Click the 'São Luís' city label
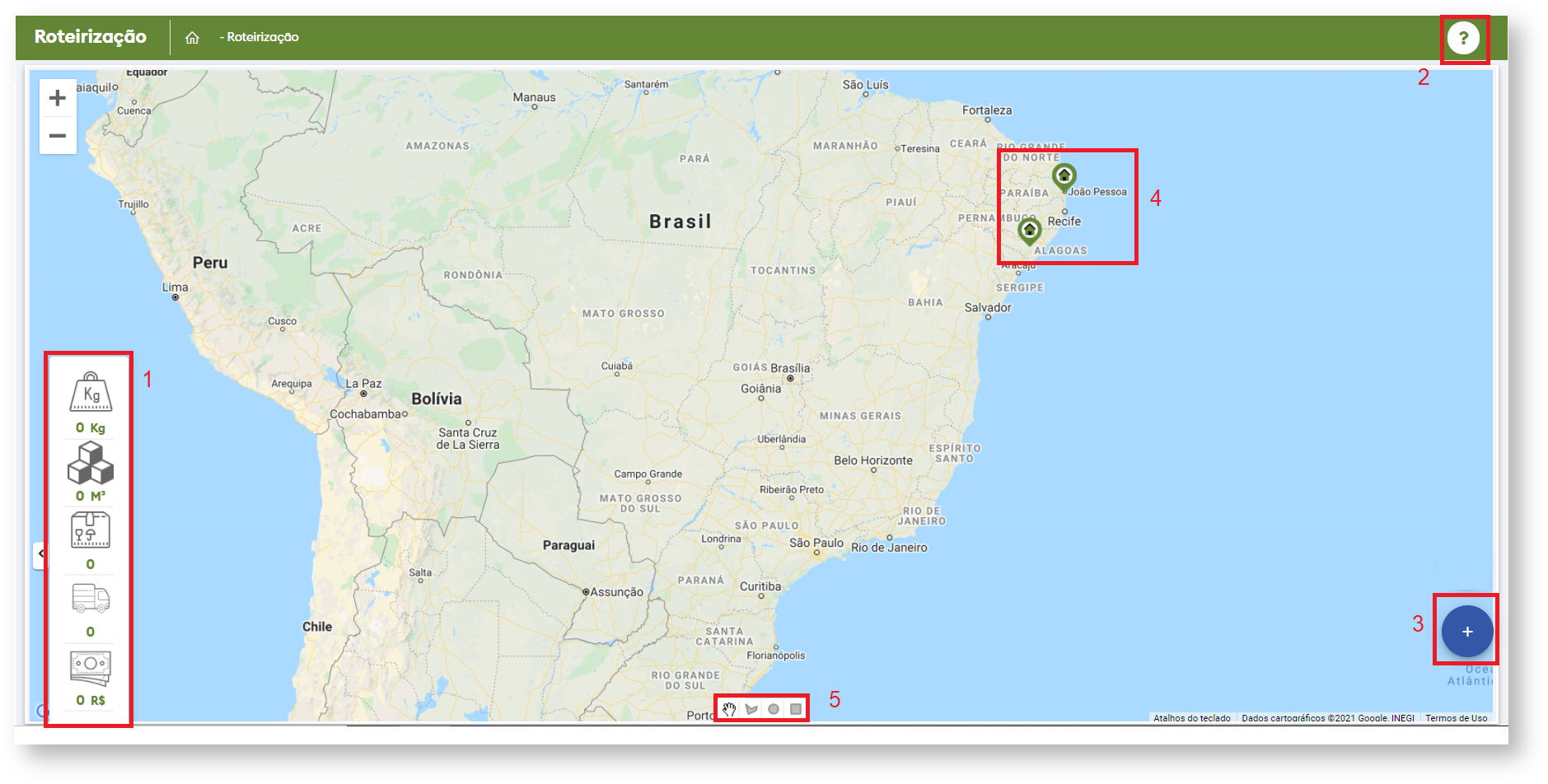This screenshot has height=784, width=1548. coord(866,85)
